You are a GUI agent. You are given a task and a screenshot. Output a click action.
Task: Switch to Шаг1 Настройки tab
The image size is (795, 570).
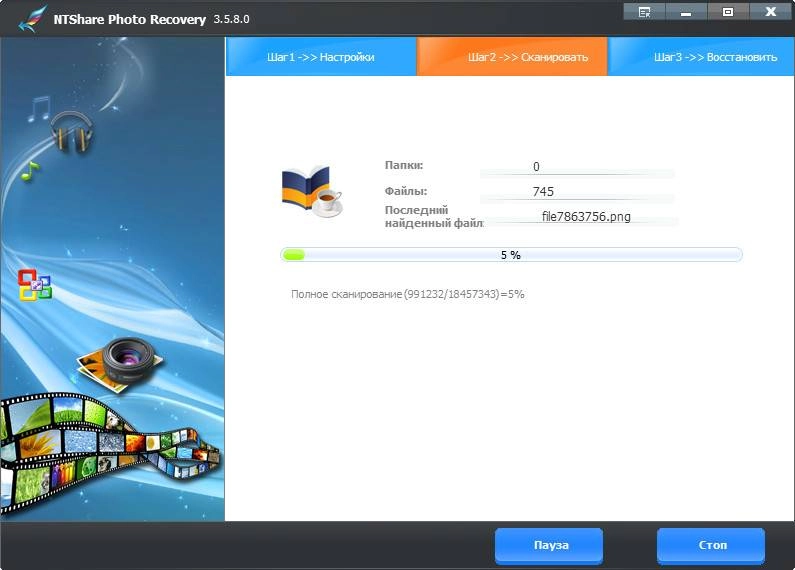321,57
